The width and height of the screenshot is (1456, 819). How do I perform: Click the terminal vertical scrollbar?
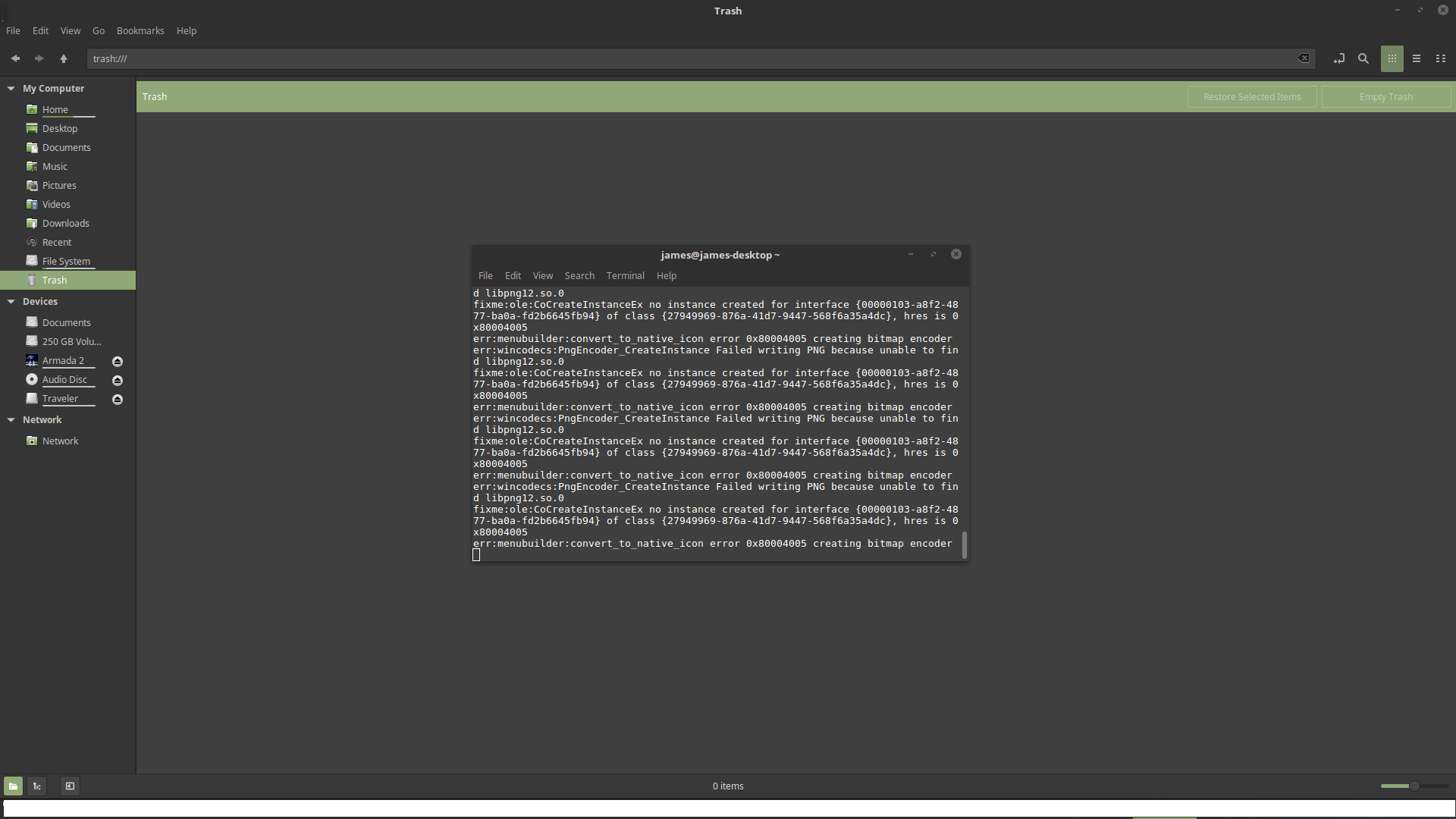965,545
